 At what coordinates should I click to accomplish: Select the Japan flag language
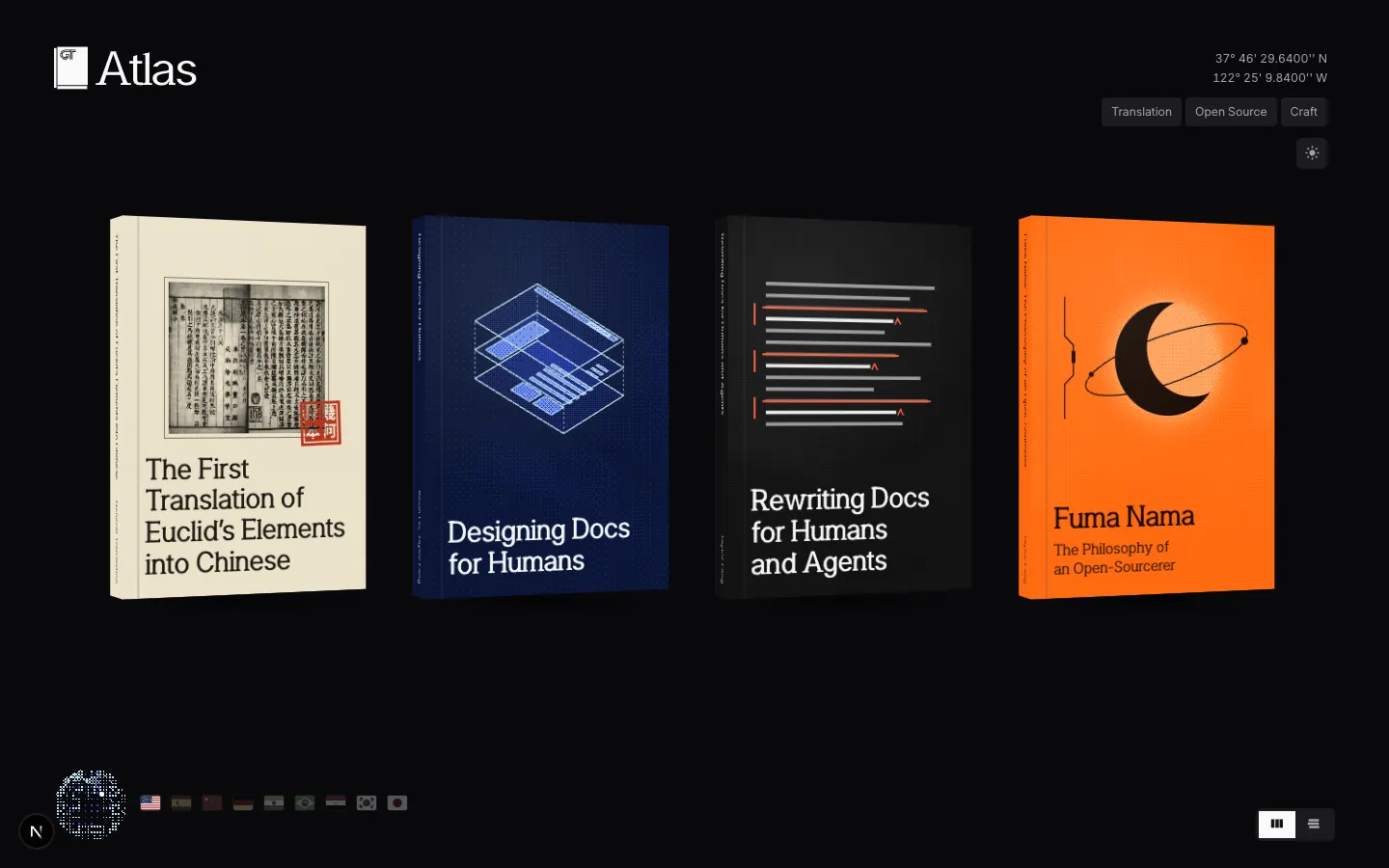(x=397, y=802)
